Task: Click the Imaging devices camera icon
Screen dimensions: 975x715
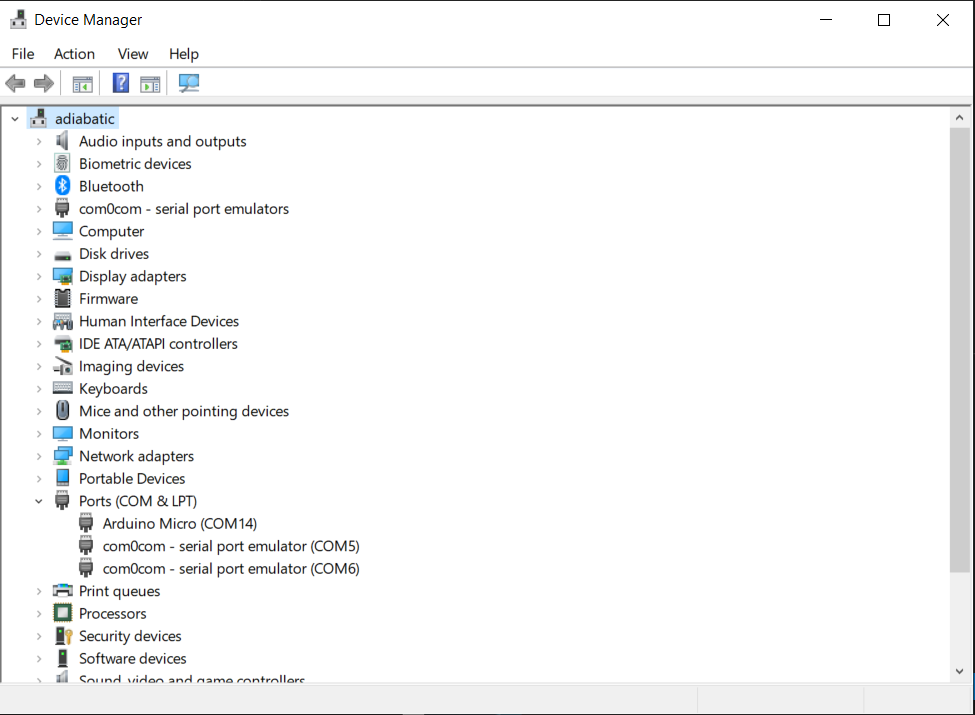Action: pyautogui.click(x=62, y=366)
